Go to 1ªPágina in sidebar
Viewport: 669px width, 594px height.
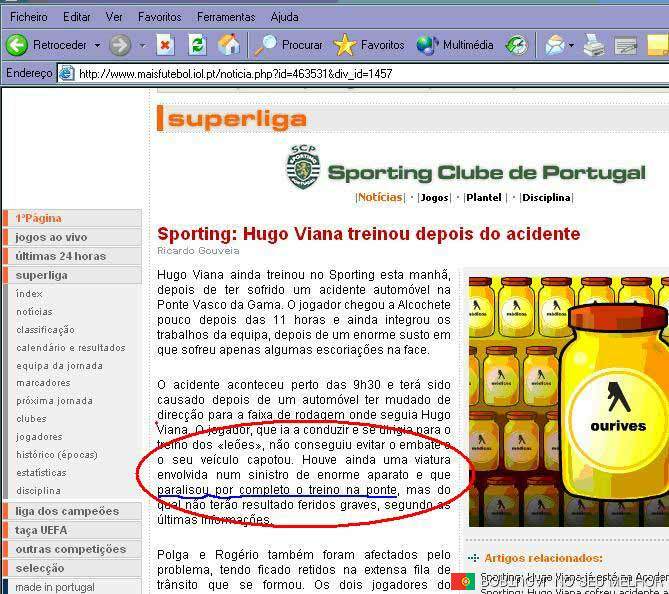pos(72,218)
